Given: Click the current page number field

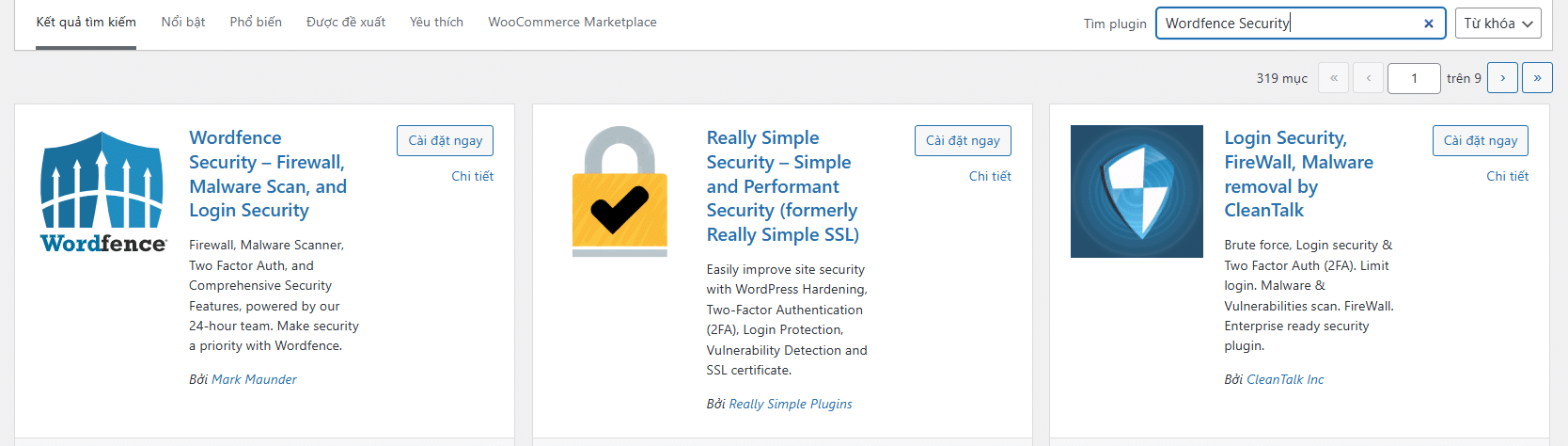Looking at the screenshot, I should pos(1414,78).
